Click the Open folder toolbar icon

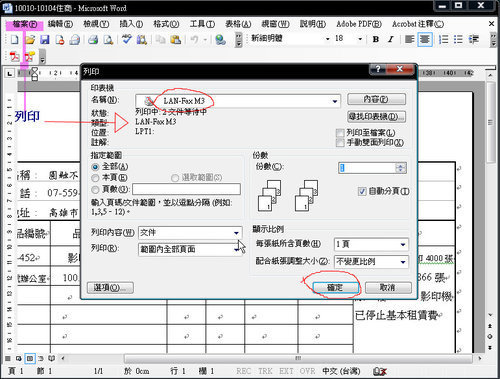pos(30,40)
